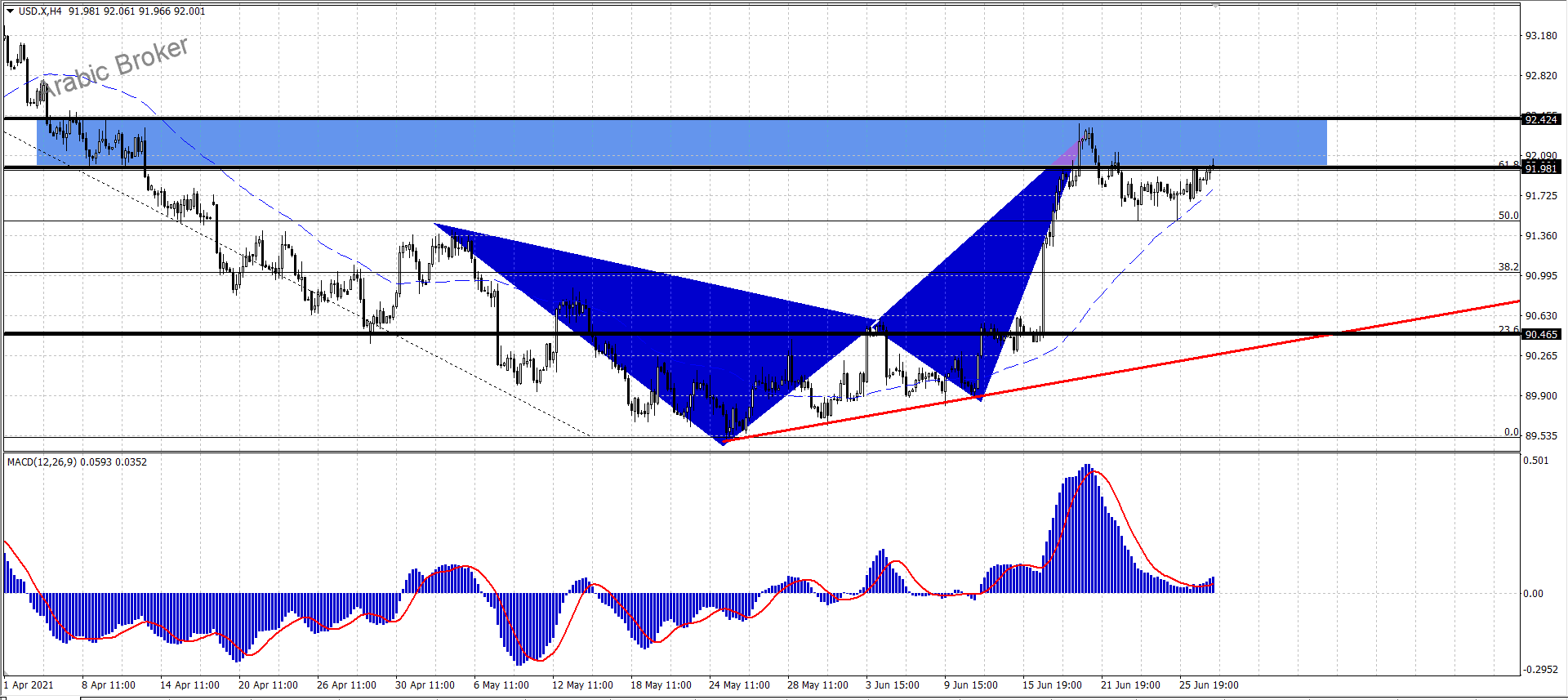Click the 24 May 11:00 time label
This screenshot has height=700, width=1568.
coord(739,685)
